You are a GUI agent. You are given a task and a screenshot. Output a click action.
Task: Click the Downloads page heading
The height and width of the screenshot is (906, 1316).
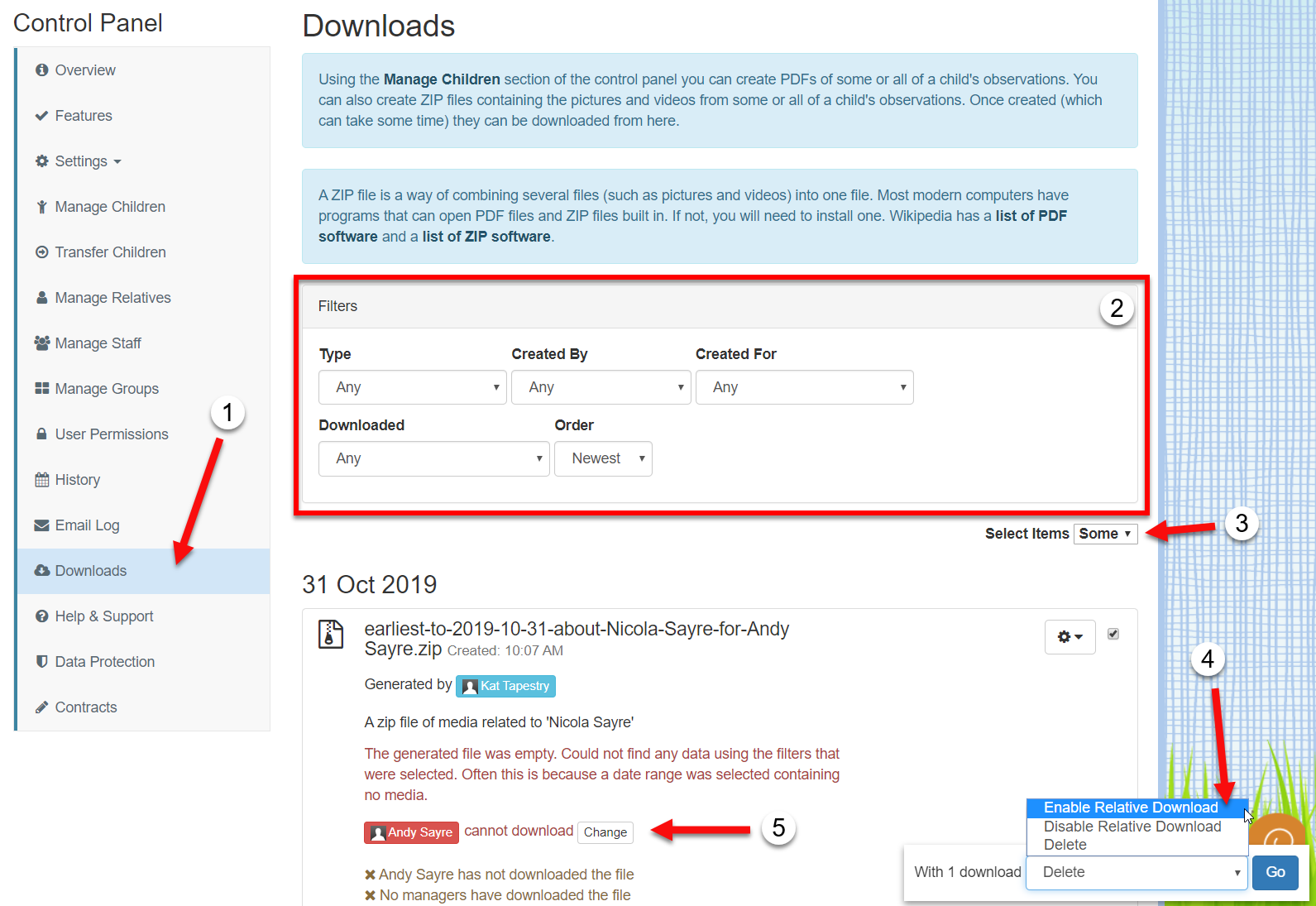(379, 26)
